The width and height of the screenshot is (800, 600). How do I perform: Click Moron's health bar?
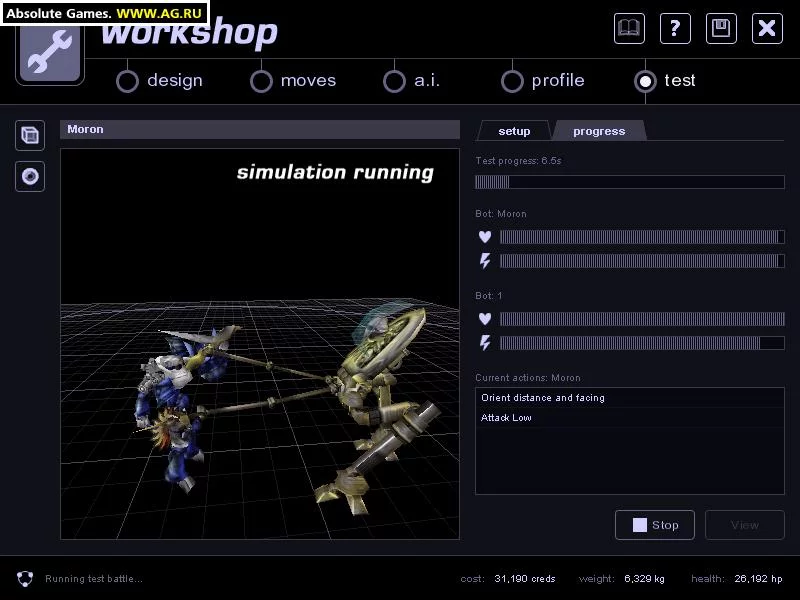tap(642, 237)
